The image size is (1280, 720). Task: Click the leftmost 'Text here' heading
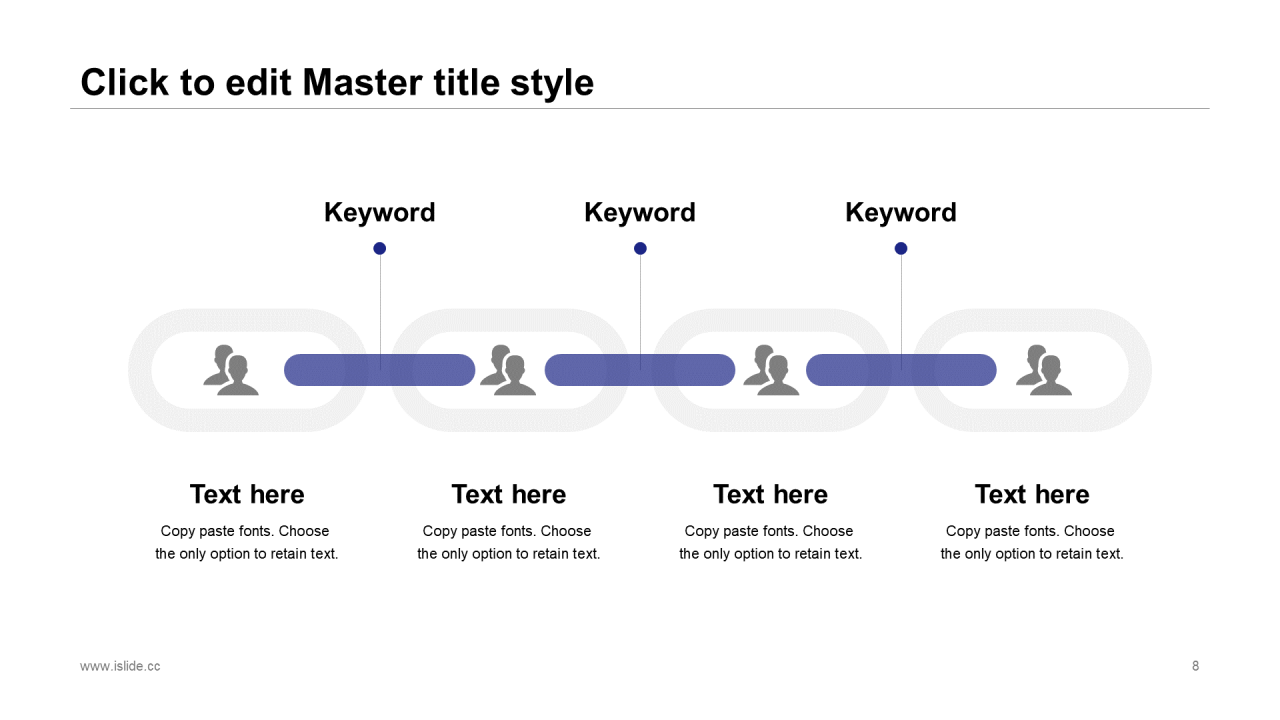247,494
